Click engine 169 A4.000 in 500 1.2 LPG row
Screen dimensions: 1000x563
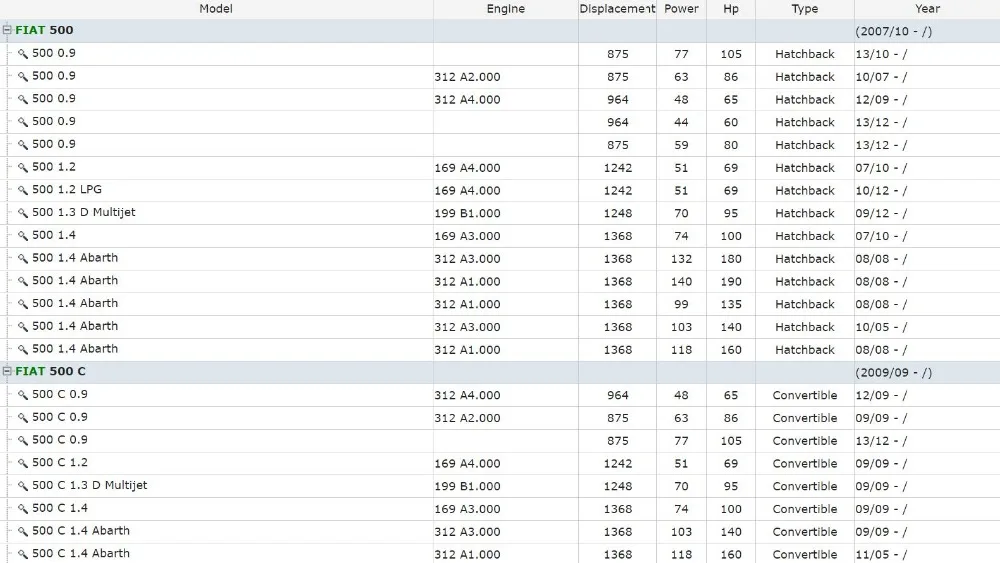pyautogui.click(x=467, y=190)
